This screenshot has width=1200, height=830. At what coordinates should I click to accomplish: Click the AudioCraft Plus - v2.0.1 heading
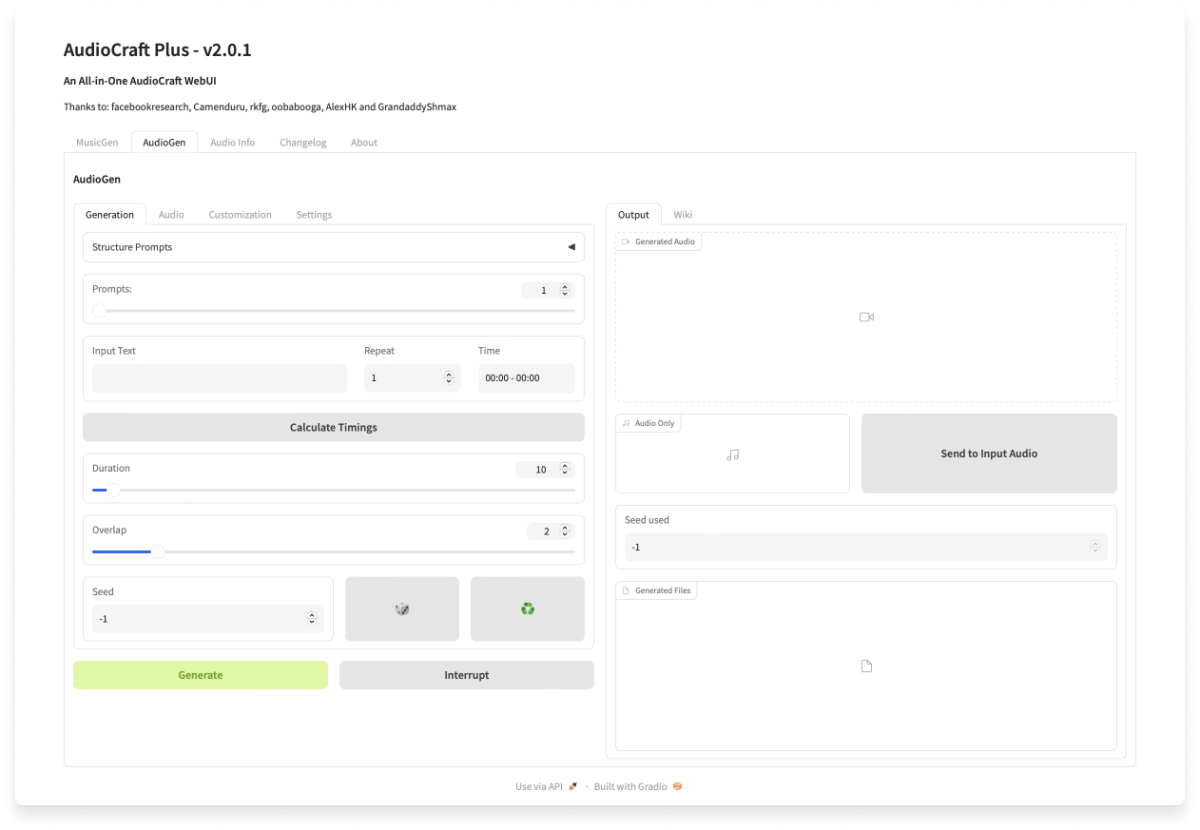click(157, 50)
